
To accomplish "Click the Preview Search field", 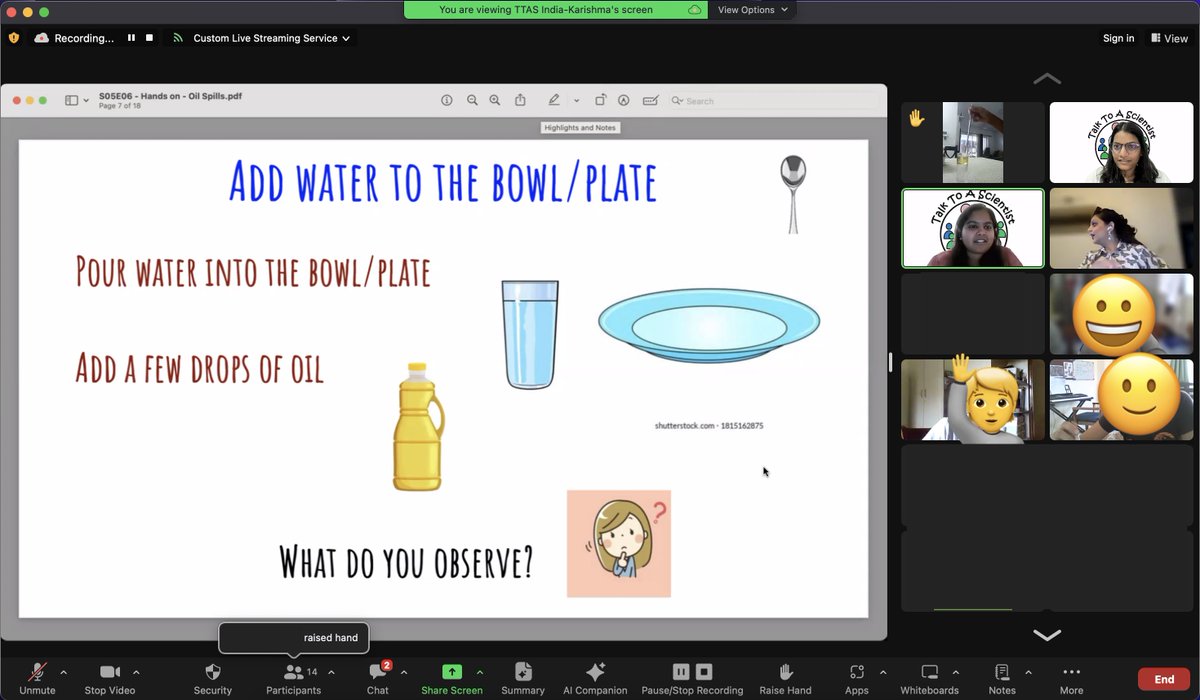I will tap(774, 101).
